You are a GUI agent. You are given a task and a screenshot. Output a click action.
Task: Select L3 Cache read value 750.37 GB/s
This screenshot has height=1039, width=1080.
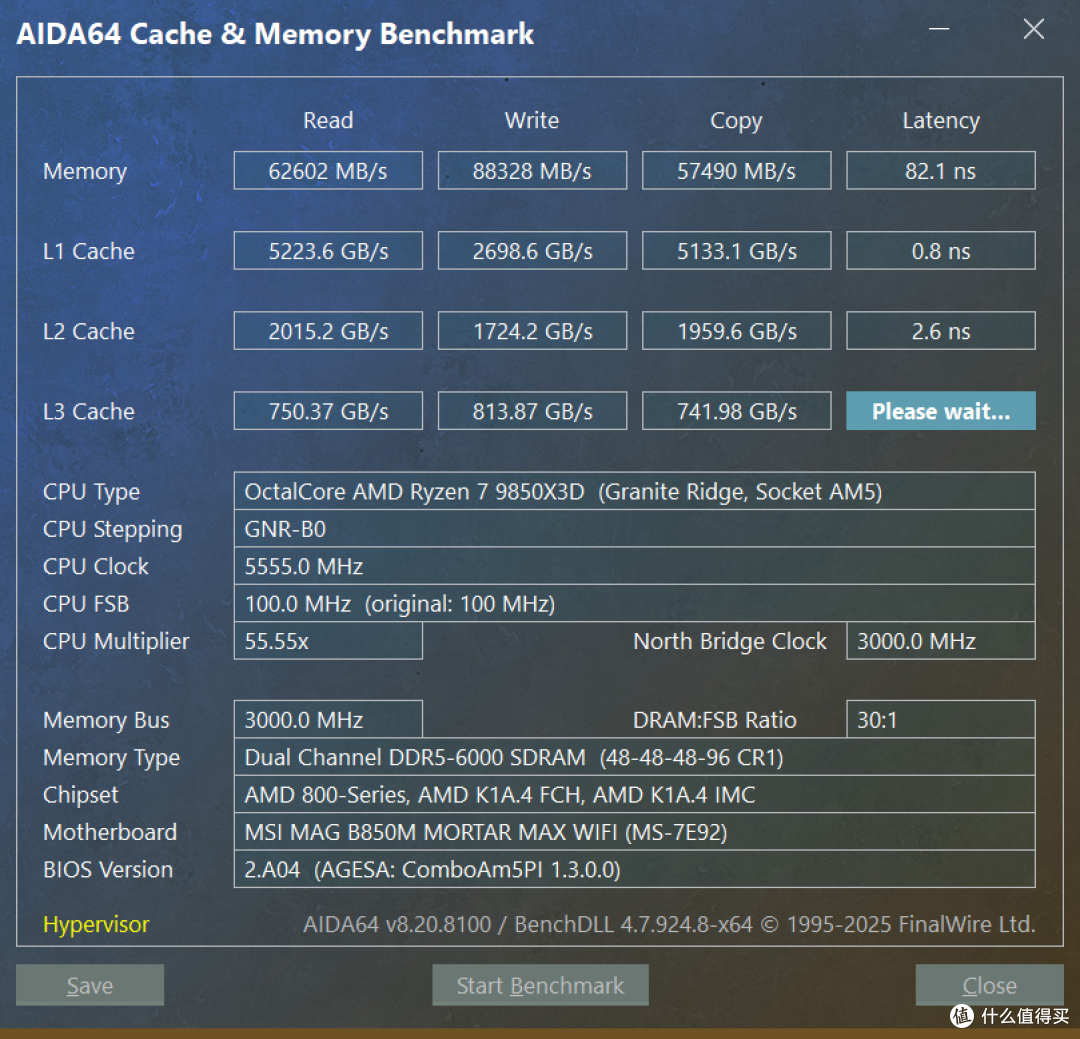(x=328, y=411)
